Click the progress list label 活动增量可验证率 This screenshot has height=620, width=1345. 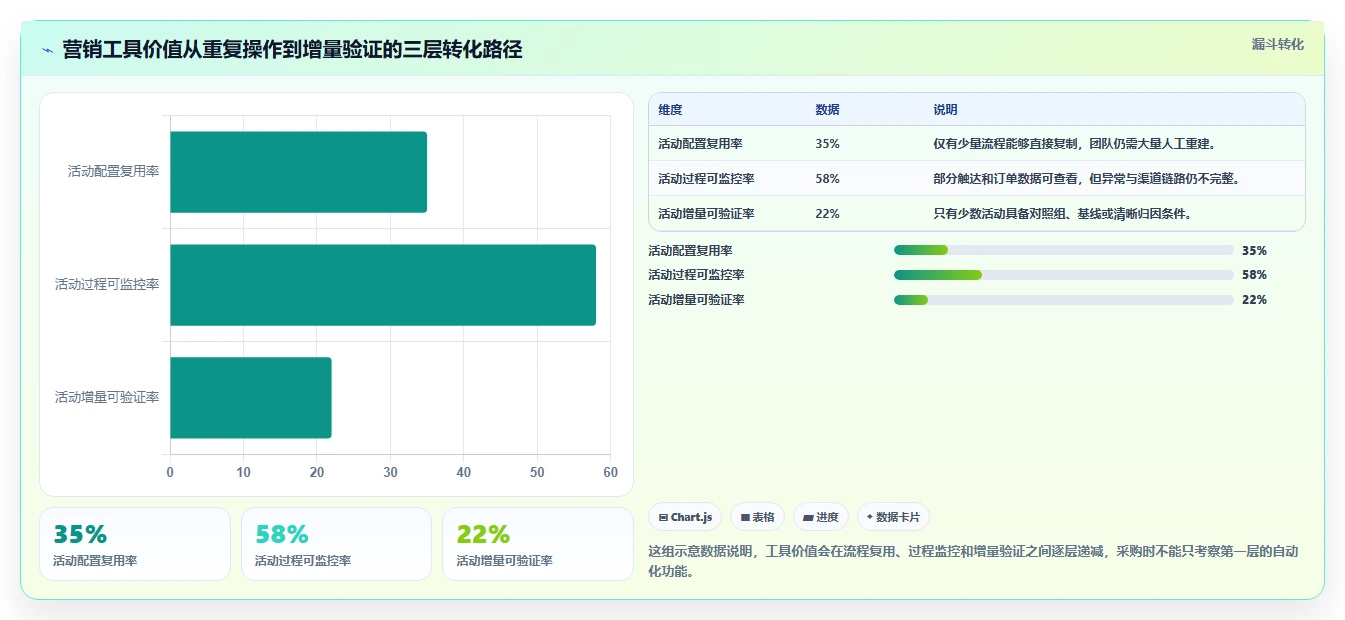[x=696, y=300]
